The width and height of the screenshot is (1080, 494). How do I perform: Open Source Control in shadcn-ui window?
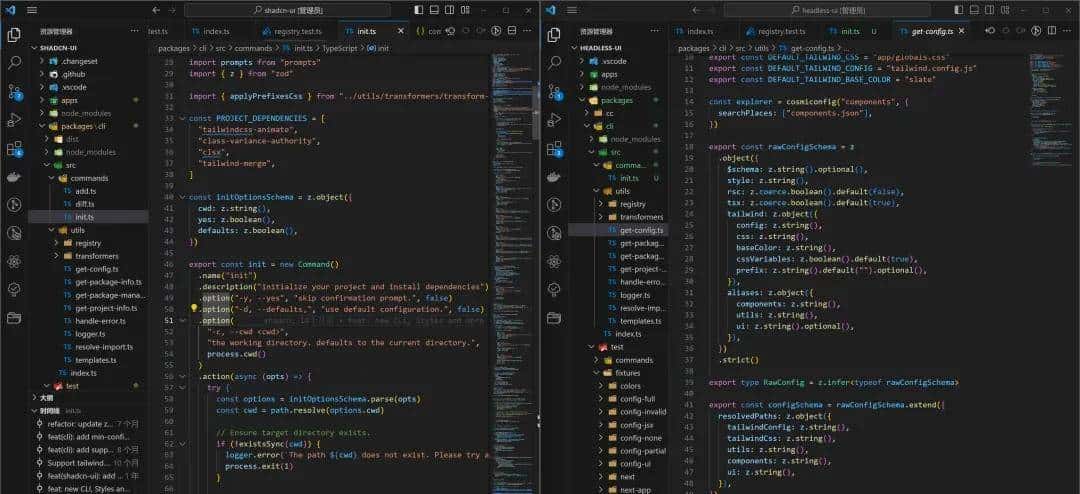click(x=14, y=92)
